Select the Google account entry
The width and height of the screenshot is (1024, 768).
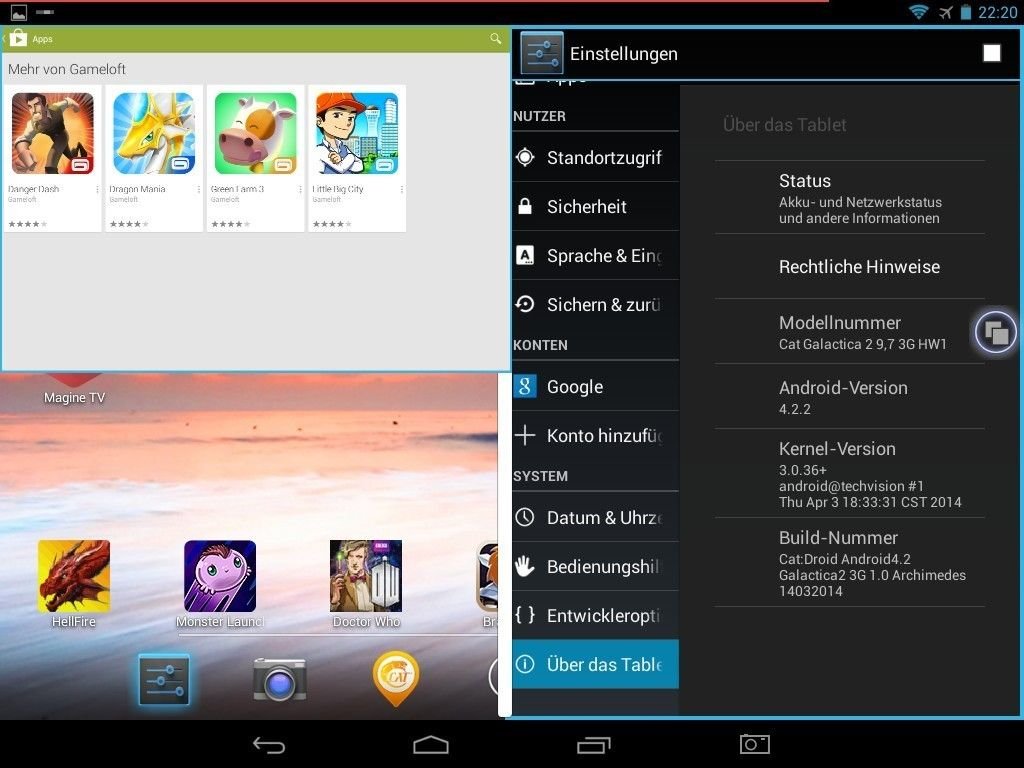click(x=596, y=387)
